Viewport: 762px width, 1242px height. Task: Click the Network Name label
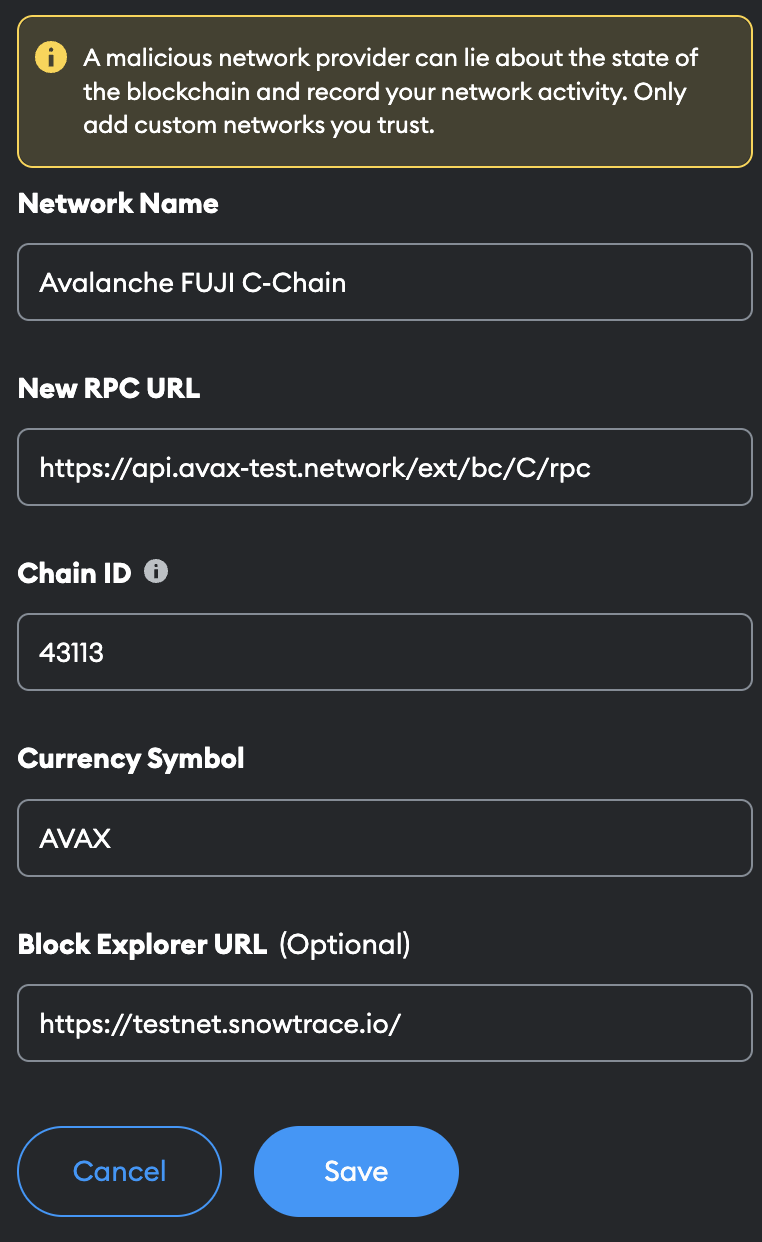[x=118, y=204]
